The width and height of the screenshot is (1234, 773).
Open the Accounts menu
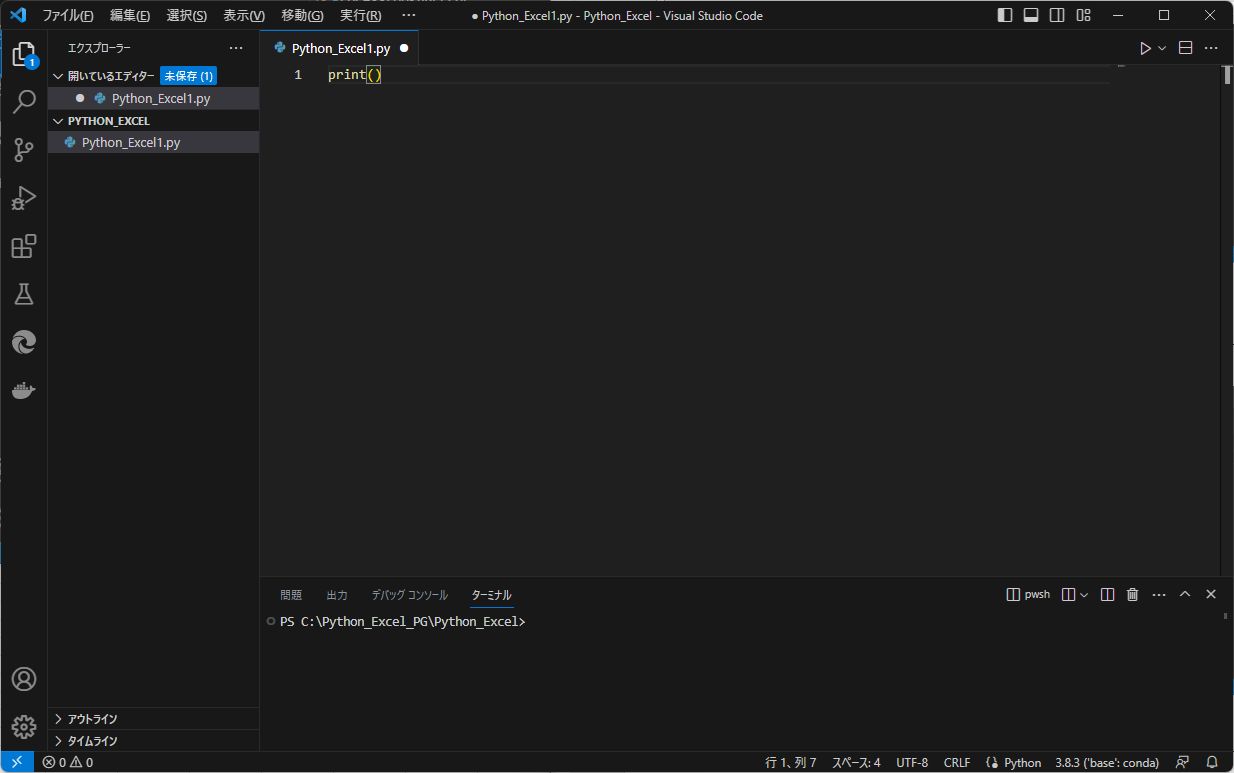click(x=24, y=679)
